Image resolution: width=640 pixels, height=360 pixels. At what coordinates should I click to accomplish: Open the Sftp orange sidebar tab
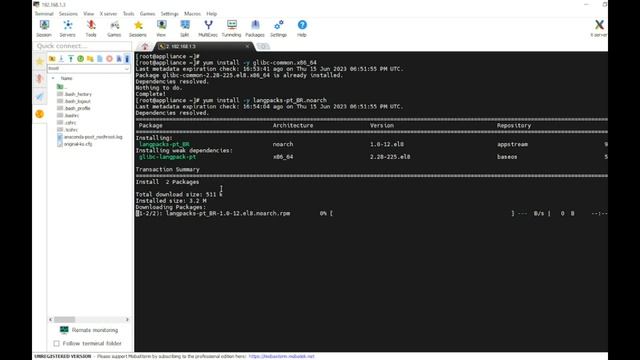coord(40,114)
